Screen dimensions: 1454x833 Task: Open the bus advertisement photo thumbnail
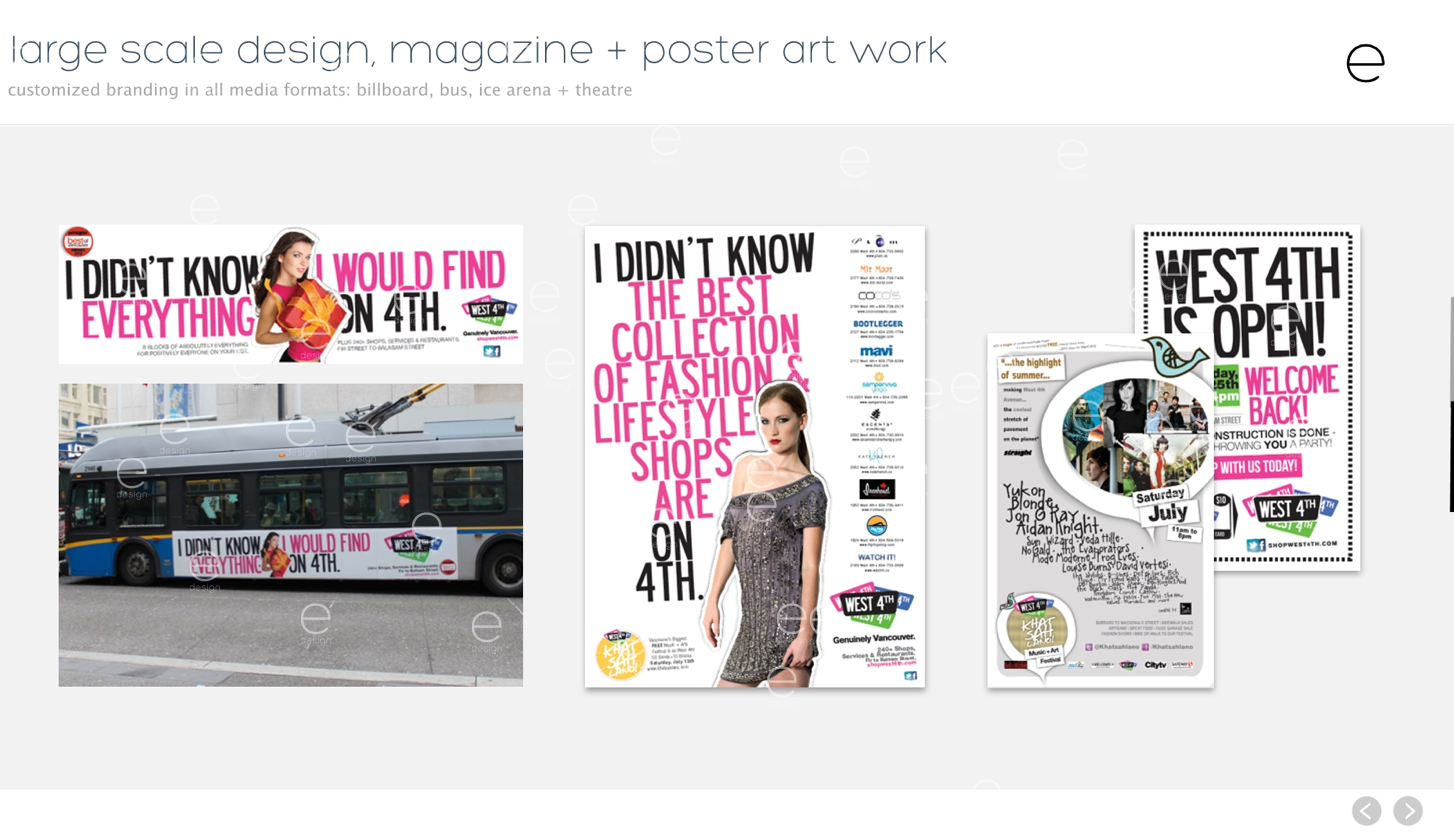[291, 535]
